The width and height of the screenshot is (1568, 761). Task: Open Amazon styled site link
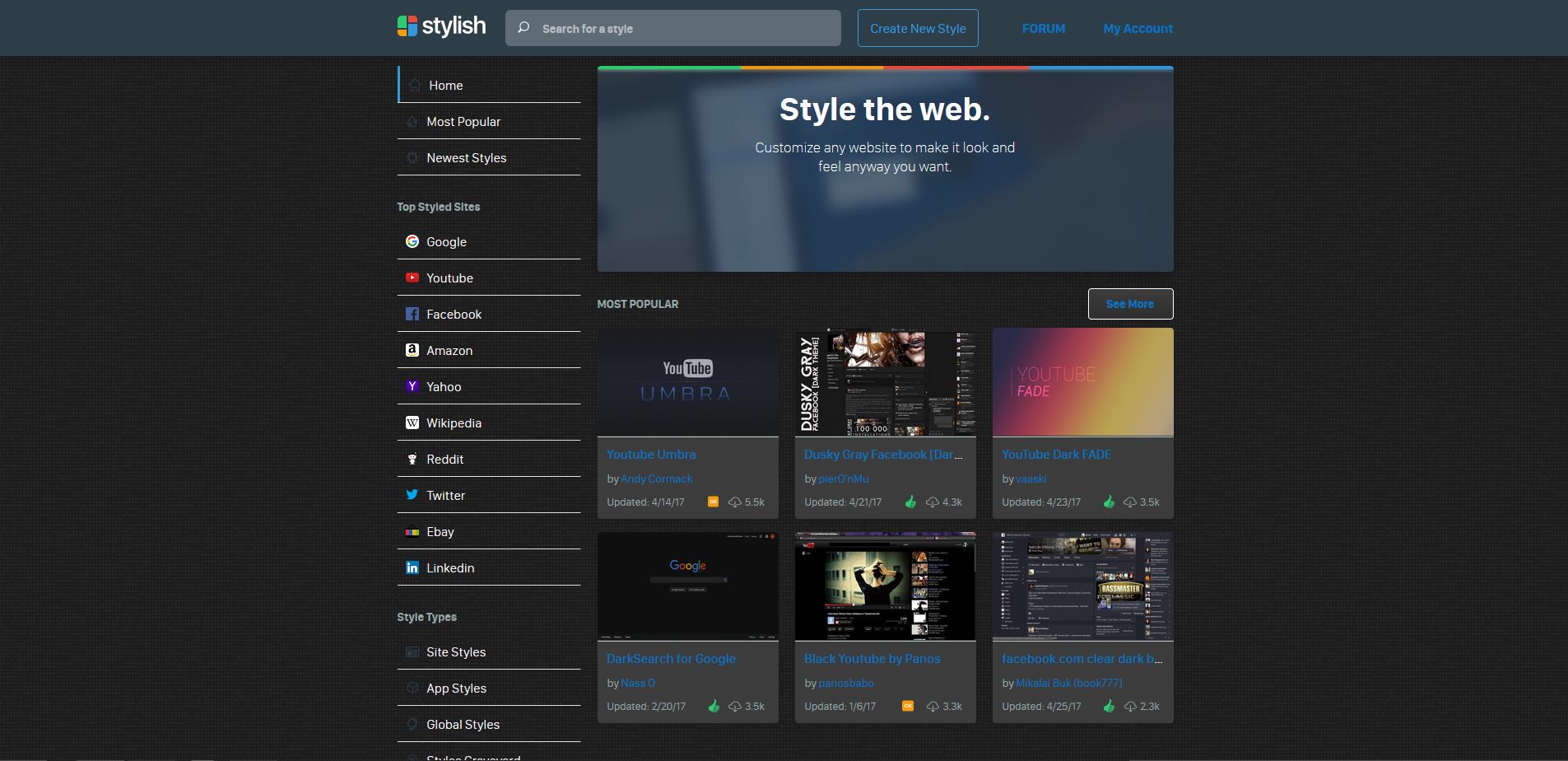click(489, 350)
